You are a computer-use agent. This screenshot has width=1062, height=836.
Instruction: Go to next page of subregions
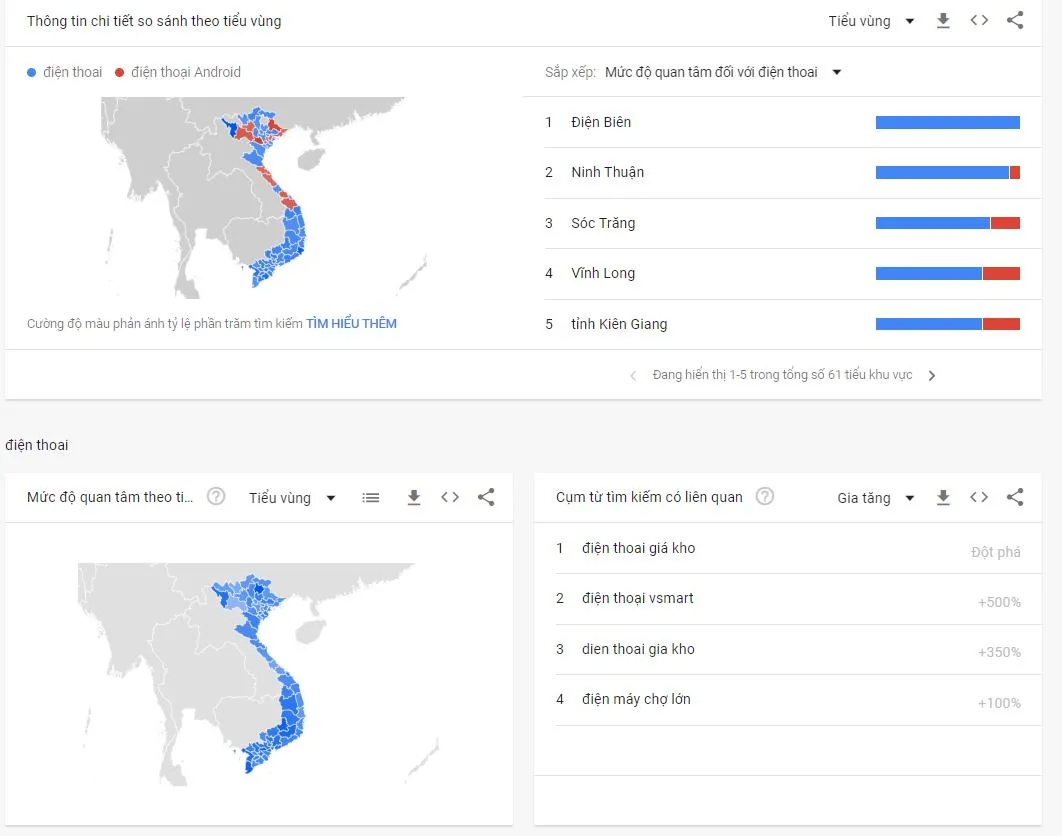click(932, 376)
